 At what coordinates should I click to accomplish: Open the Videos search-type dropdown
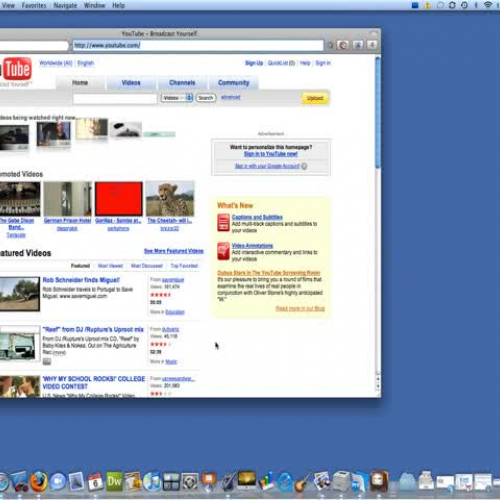pos(177,98)
